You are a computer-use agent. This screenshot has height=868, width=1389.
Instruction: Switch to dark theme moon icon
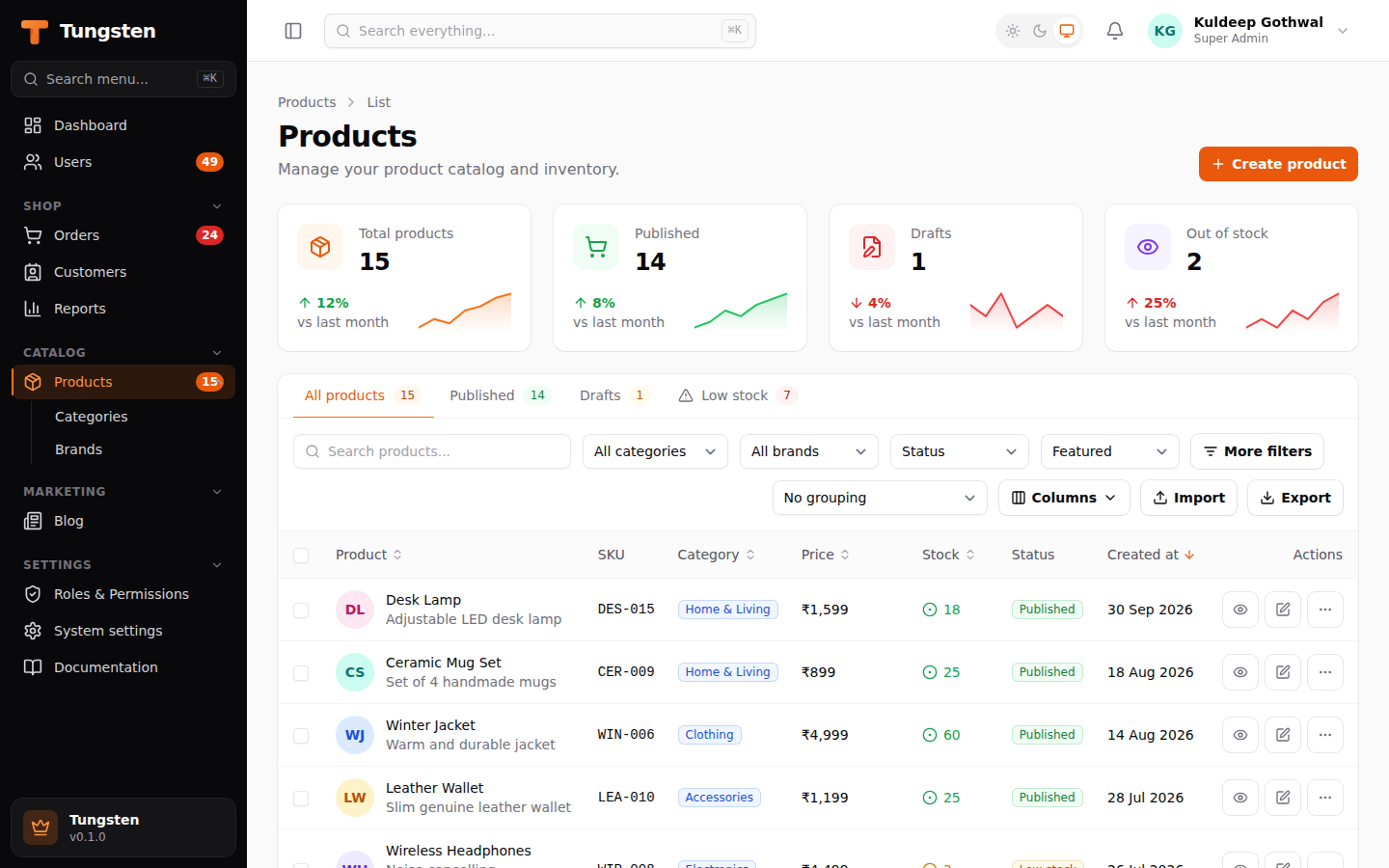[1040, 31]
